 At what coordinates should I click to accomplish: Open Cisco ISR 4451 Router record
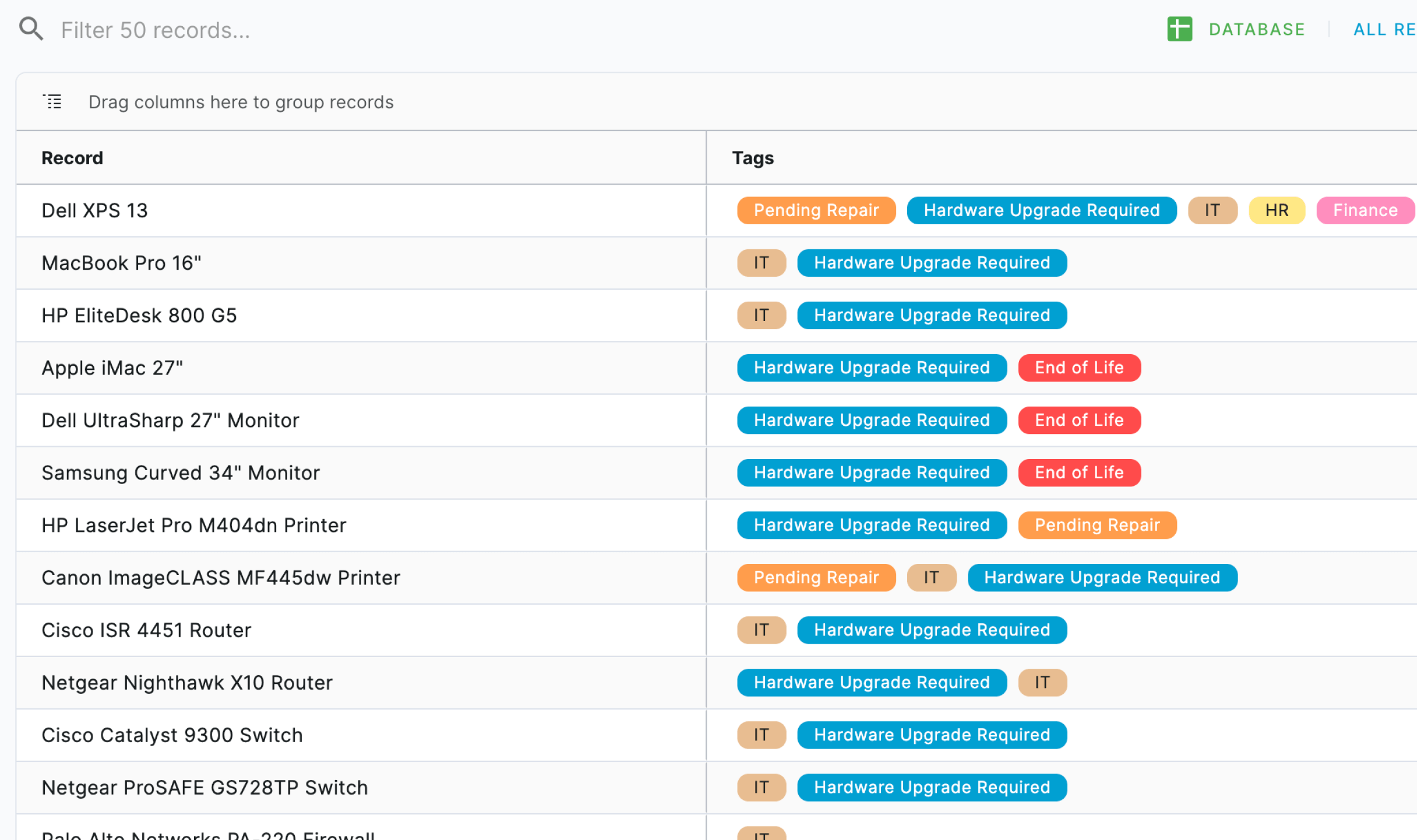tap(146, 630)
